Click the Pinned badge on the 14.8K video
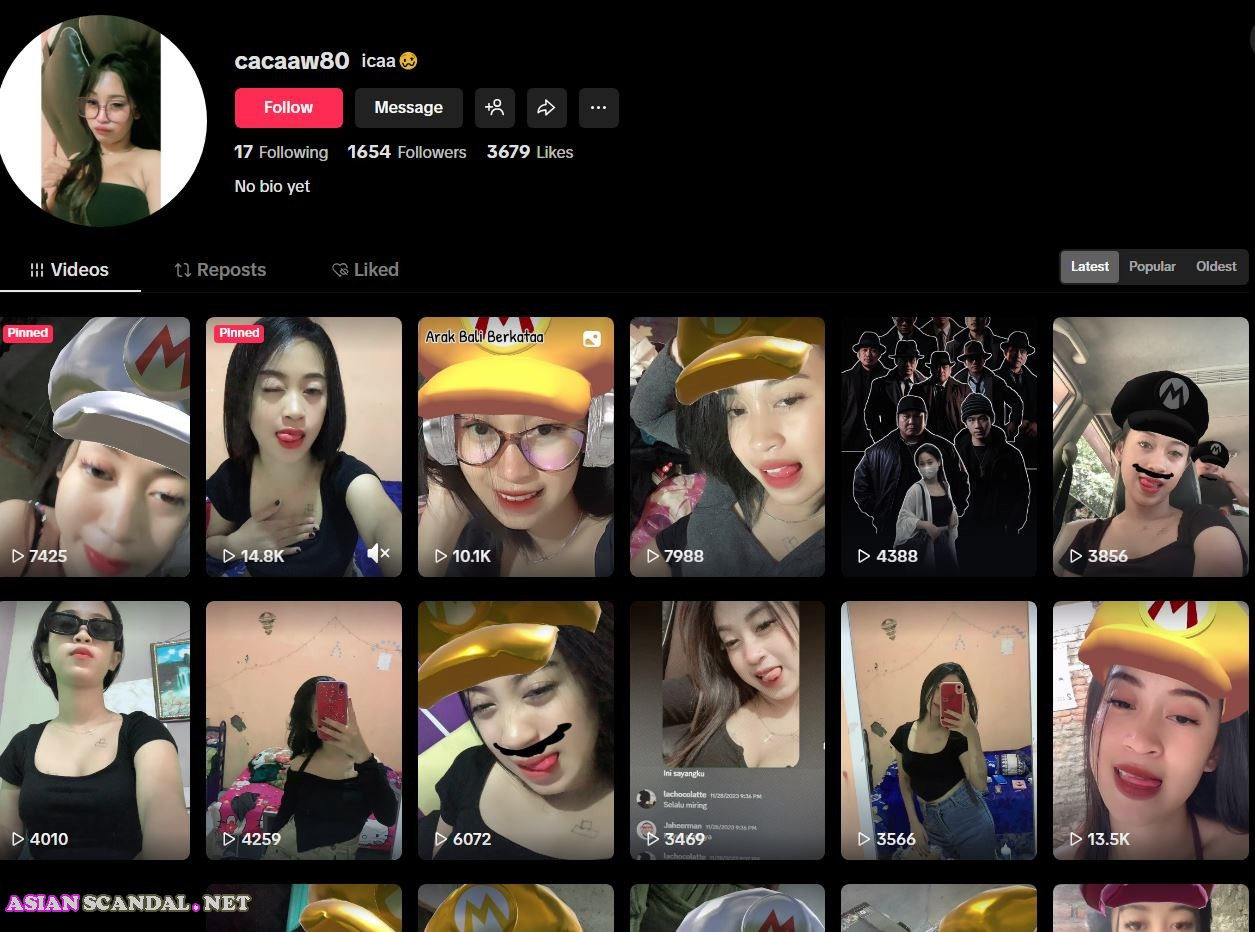Image resolution: width=1255 pixels, height=932 pixels. (239, 333)
